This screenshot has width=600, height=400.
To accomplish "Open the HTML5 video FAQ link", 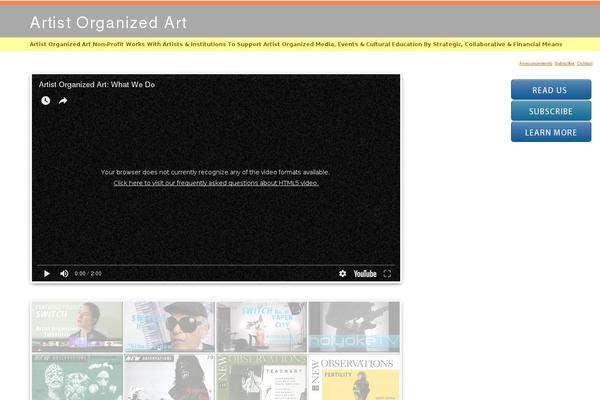I will (x=216, y=183).
